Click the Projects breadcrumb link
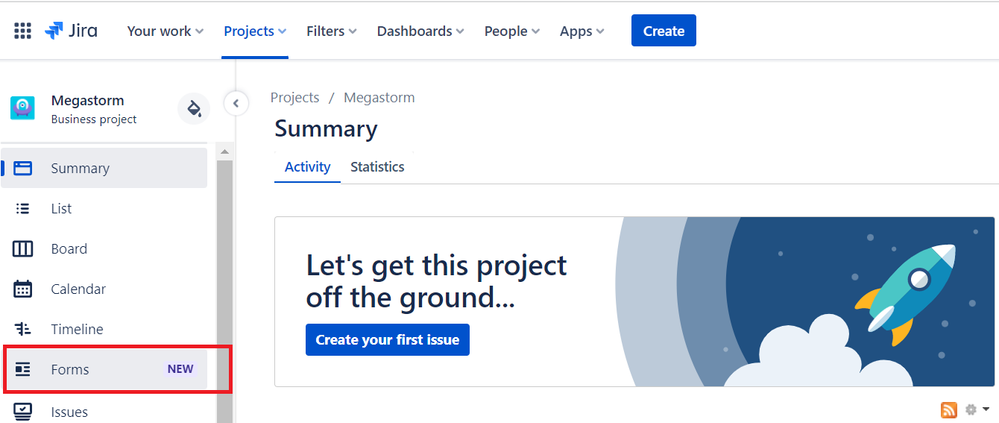999x423 pixels. pos(294,97)
